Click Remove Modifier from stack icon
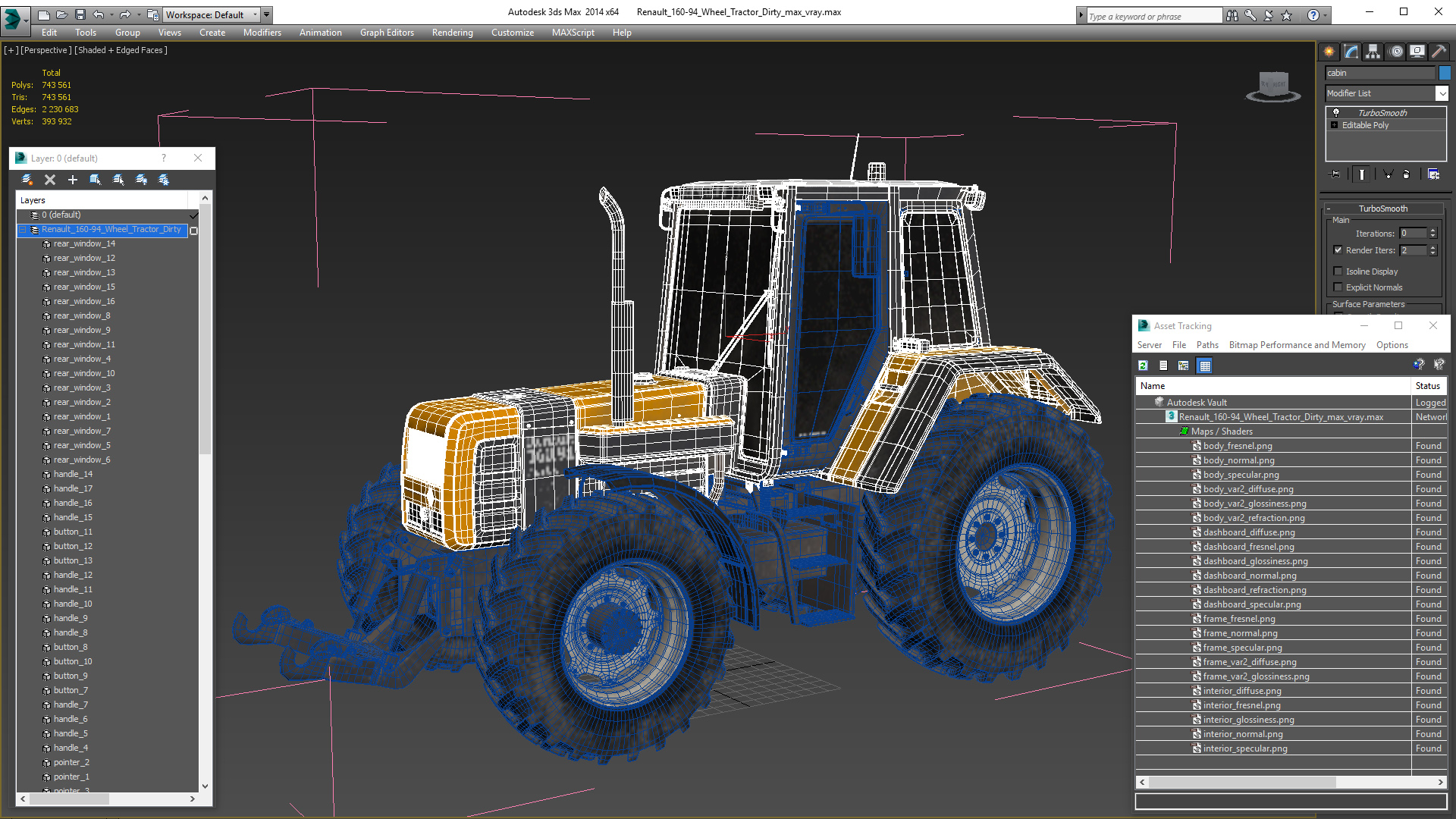Screen dimensions: 1456x819 click(1407, 174)
